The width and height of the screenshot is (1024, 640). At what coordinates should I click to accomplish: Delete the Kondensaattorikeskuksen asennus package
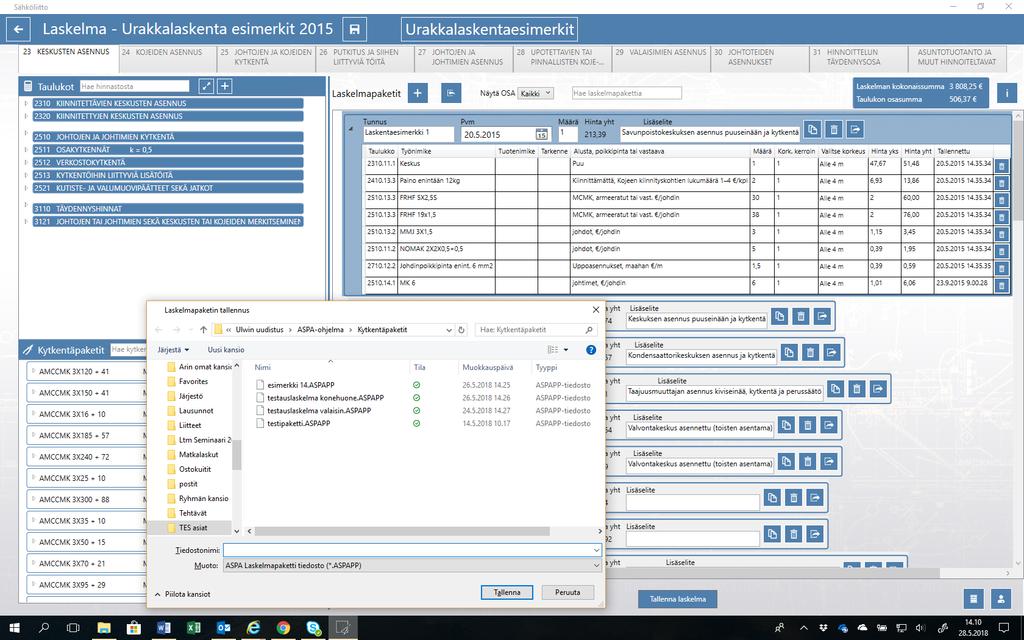pos(810,353)
